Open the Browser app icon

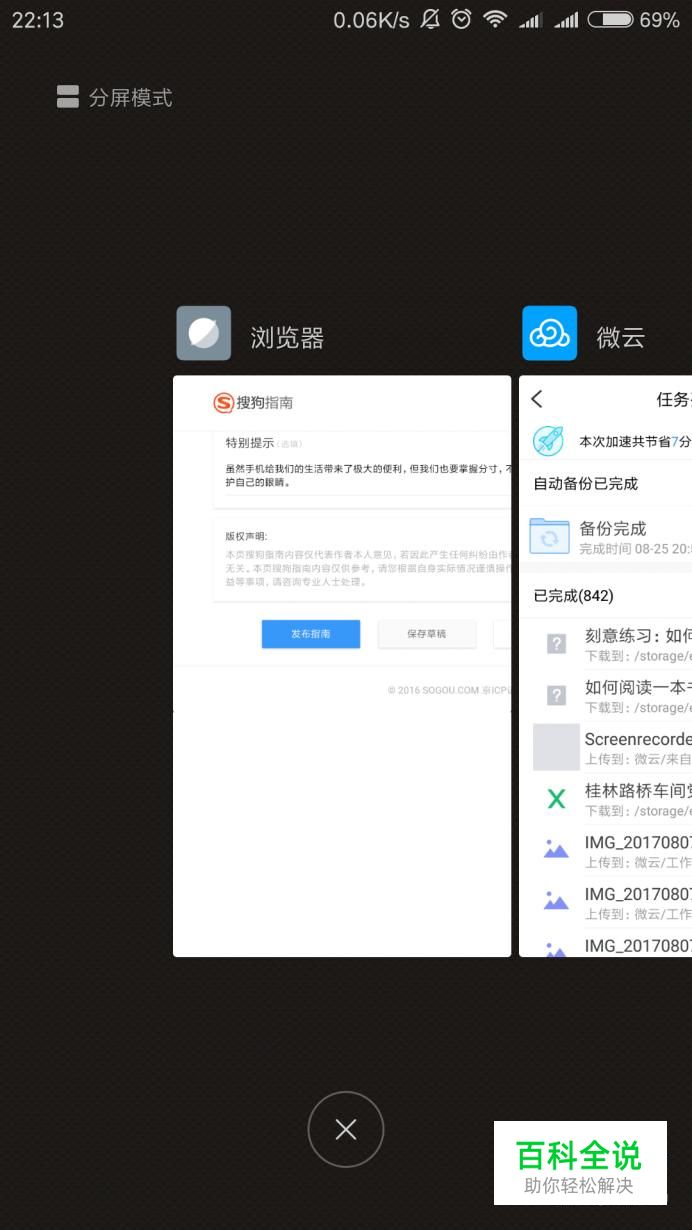[204, 333]
